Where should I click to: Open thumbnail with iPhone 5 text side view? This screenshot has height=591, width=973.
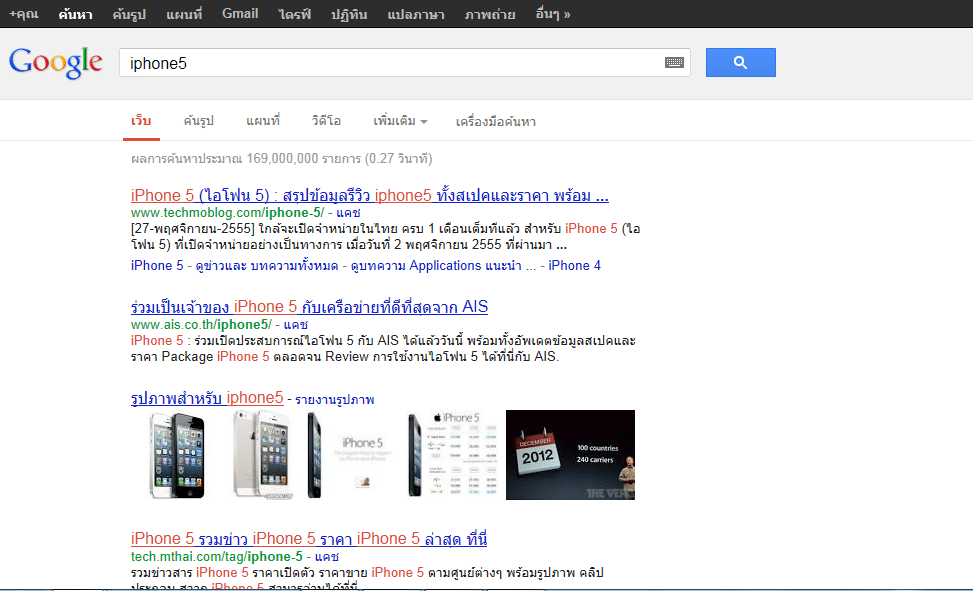click(x=350, y=455)
